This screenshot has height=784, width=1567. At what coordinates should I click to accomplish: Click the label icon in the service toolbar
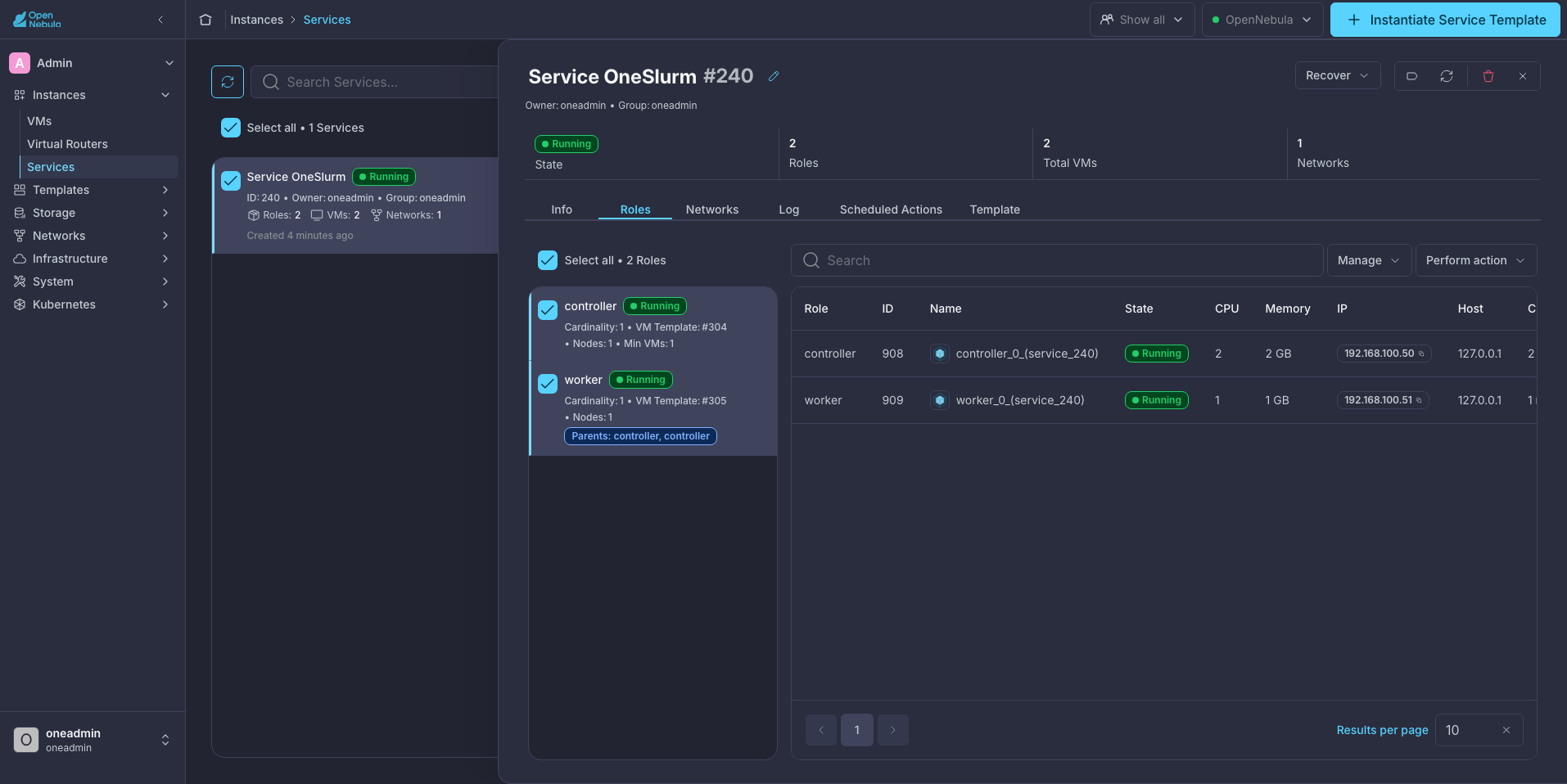tap(1411, 76)
